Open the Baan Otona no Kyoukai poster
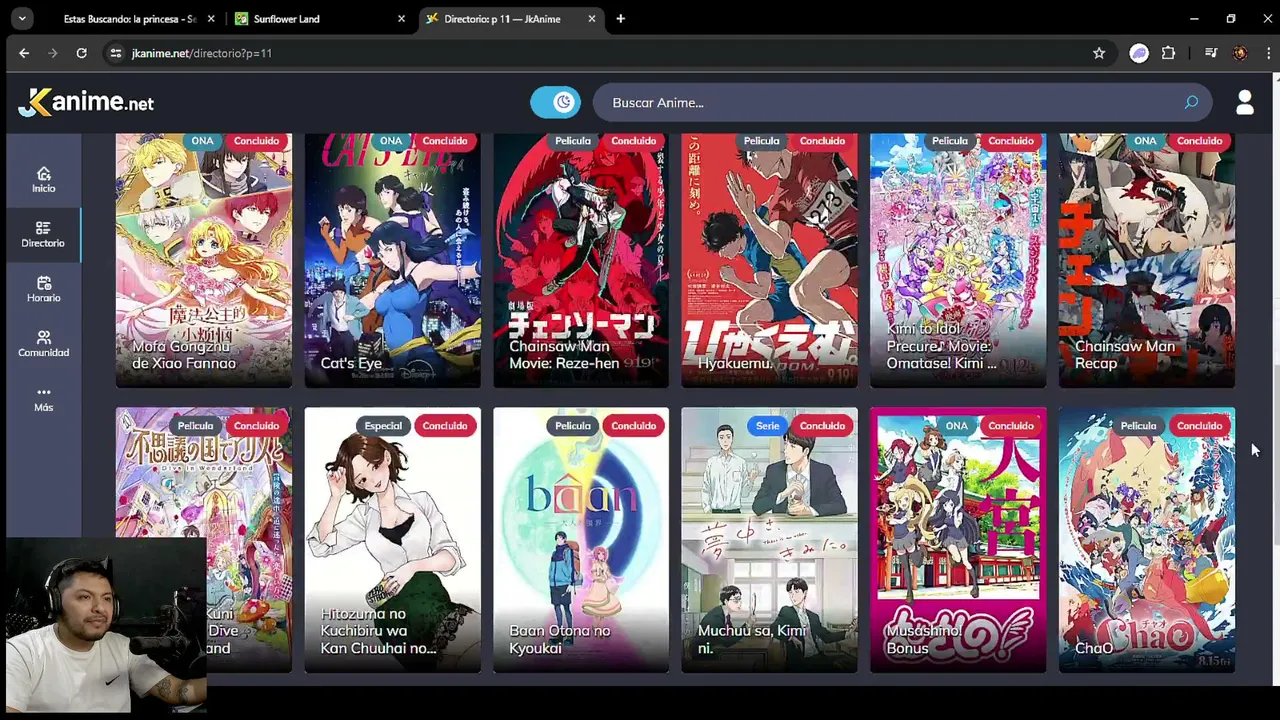1280x720 pixels. [581, 540]
